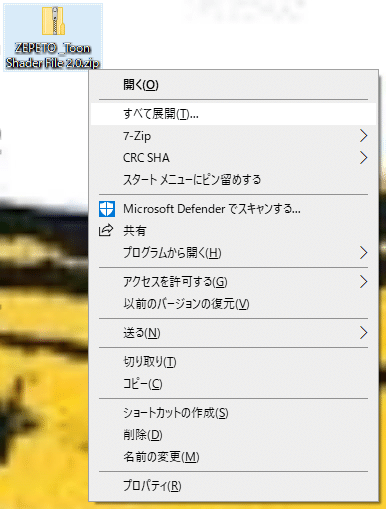
Task: Select 切り取り(T) to cut the file
Action: [x=233, y=362]
